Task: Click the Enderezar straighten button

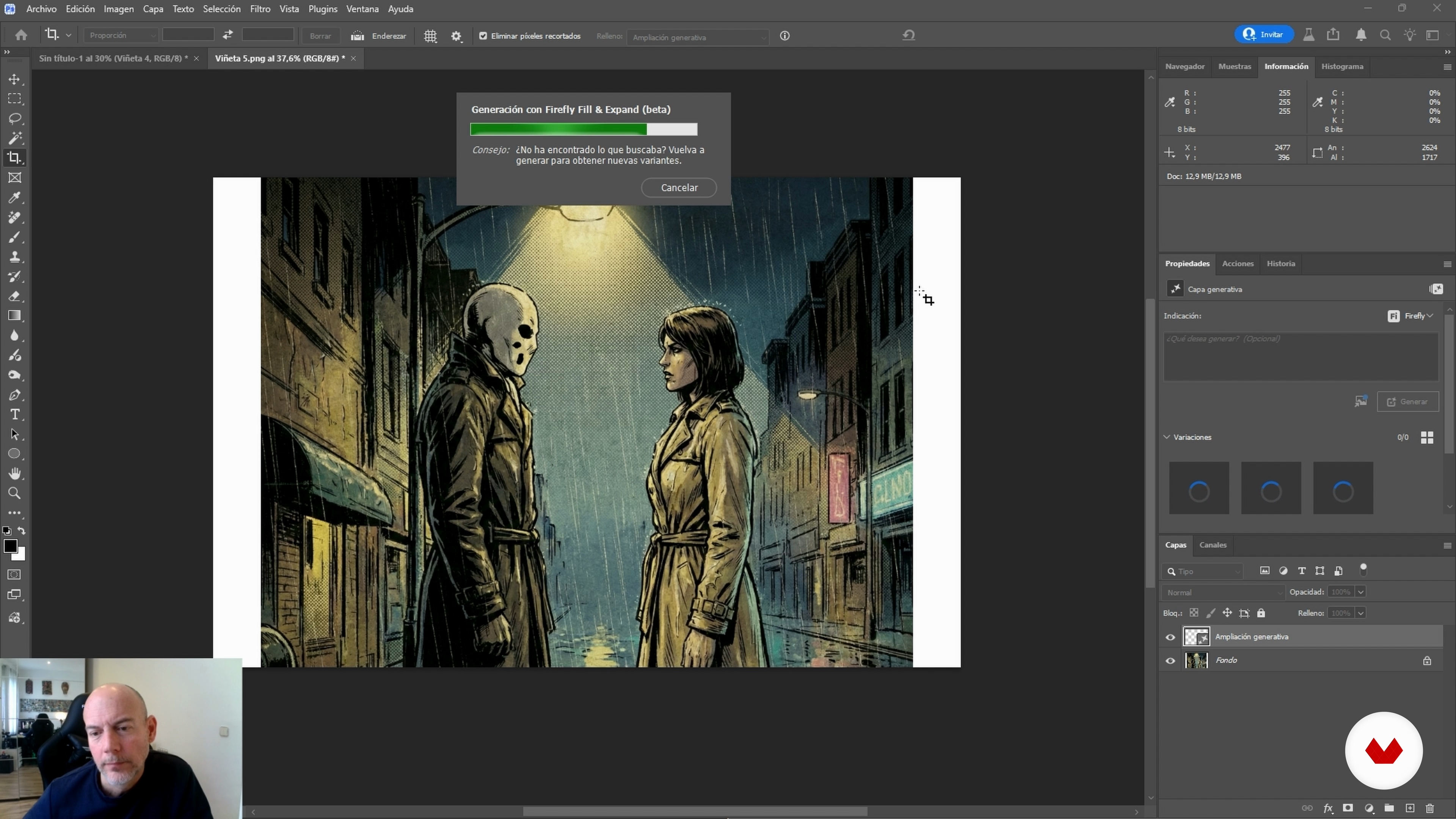Action: tap(379, 36)
